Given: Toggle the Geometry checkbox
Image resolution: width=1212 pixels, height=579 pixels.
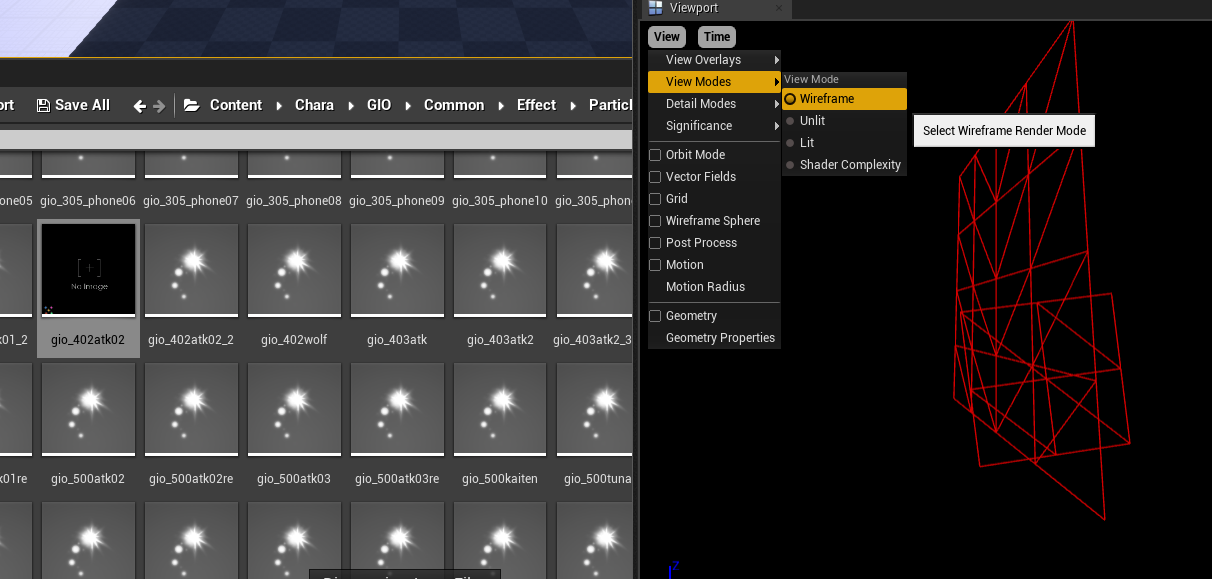Looking at the screenshot, I should [656, 316].
